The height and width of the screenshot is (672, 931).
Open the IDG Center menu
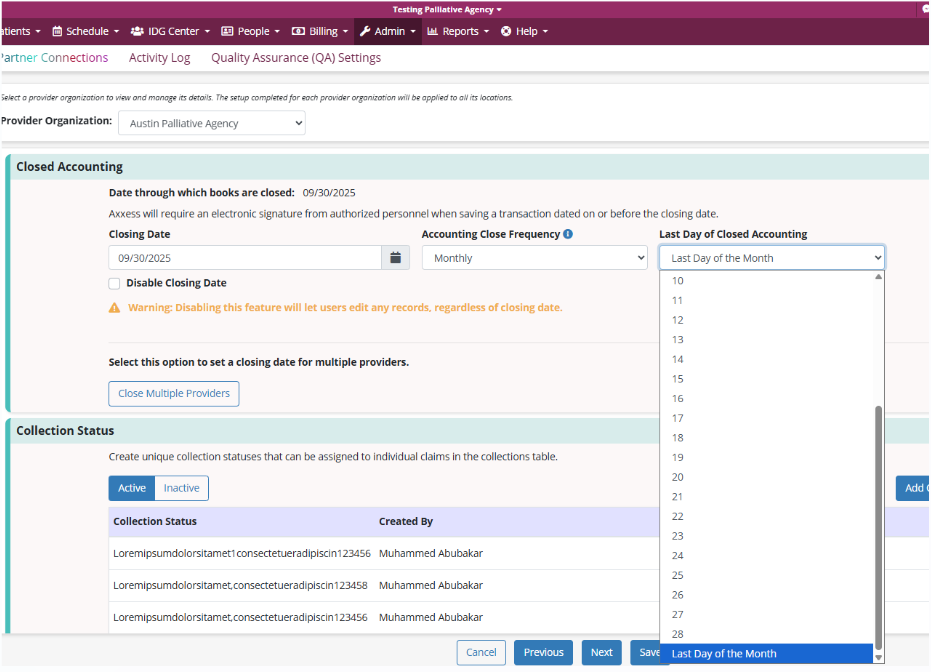[x=170, y=31]
